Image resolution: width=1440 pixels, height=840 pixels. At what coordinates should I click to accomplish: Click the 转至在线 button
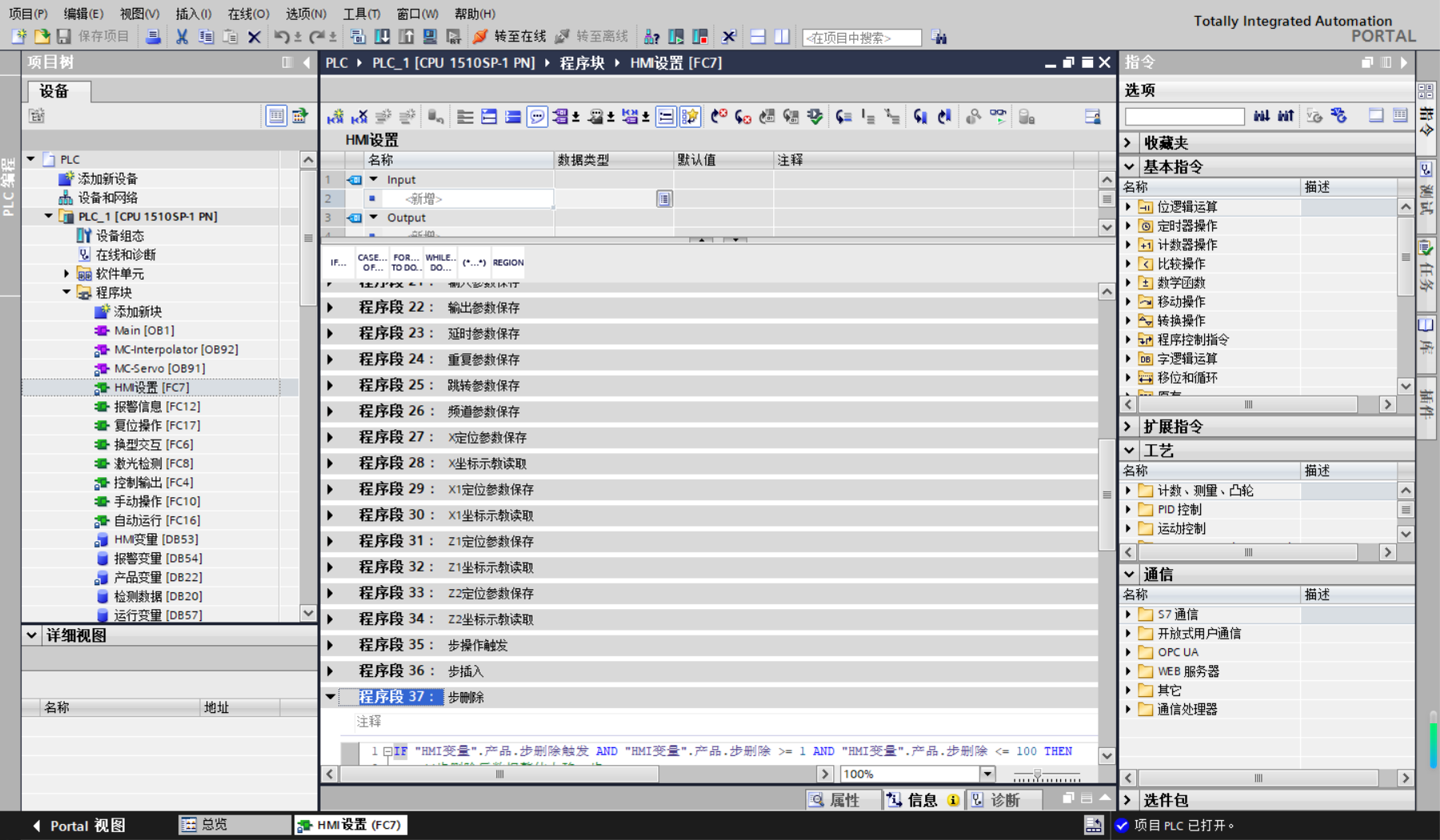(x=509, y=37)
